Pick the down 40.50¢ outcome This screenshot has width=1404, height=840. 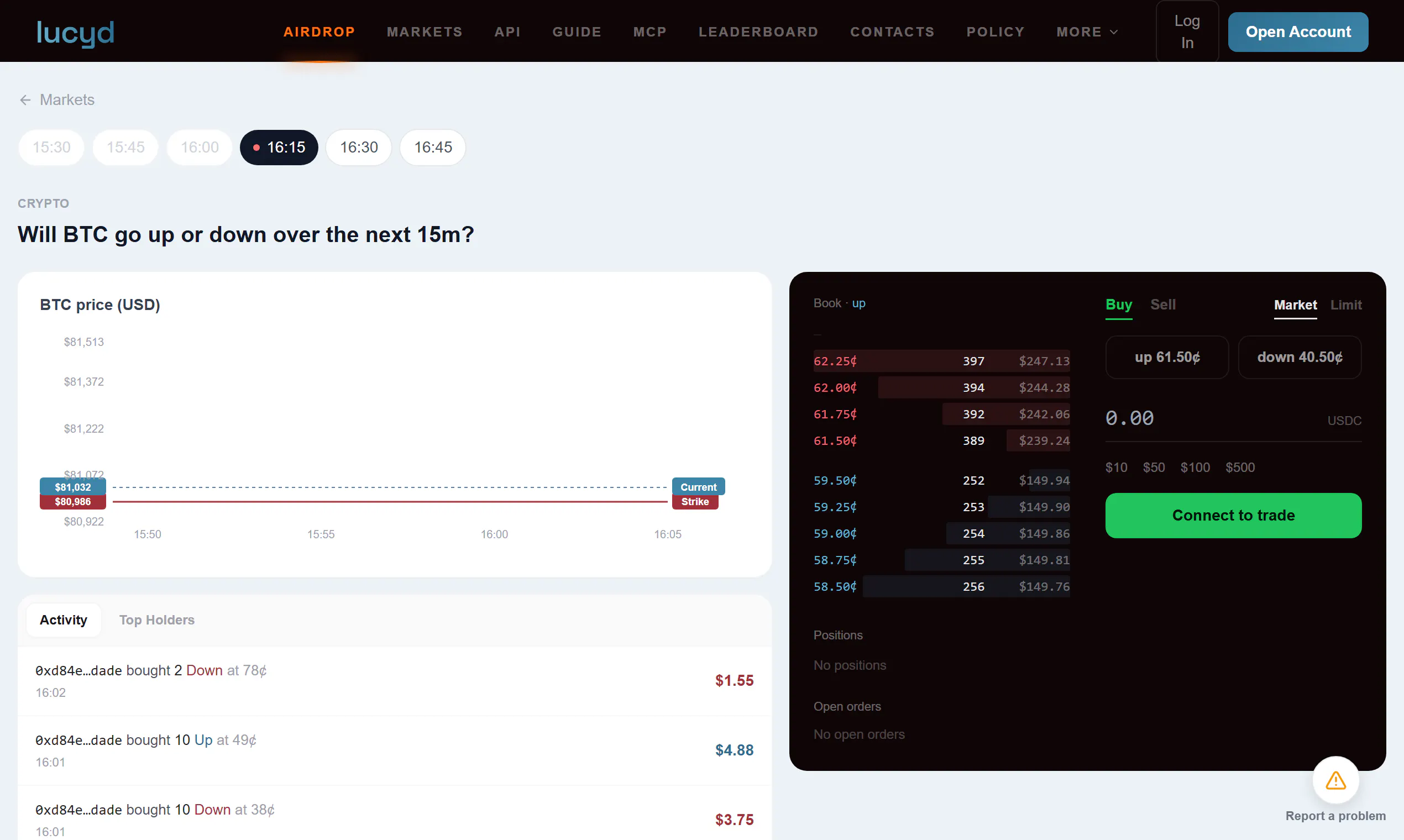click(1300, 357)
